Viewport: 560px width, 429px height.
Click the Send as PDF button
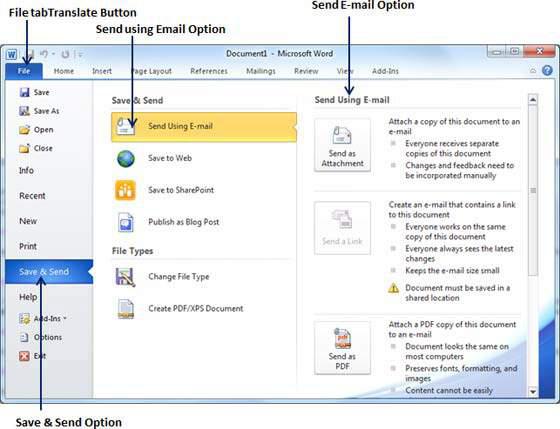pyautogui.click(x=342, y=348)
